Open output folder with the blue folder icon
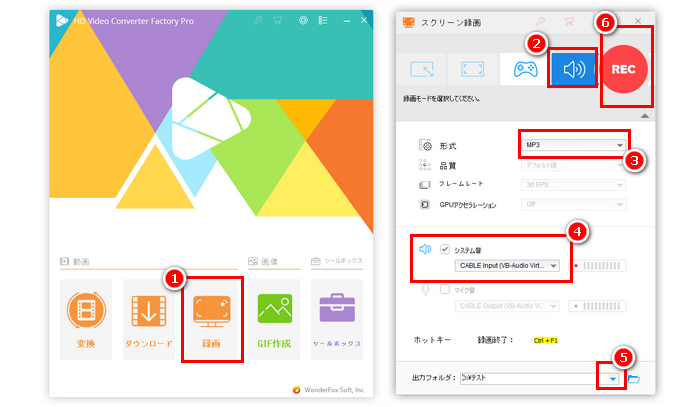This screenshot has height=407, width=700. (633, 379)
